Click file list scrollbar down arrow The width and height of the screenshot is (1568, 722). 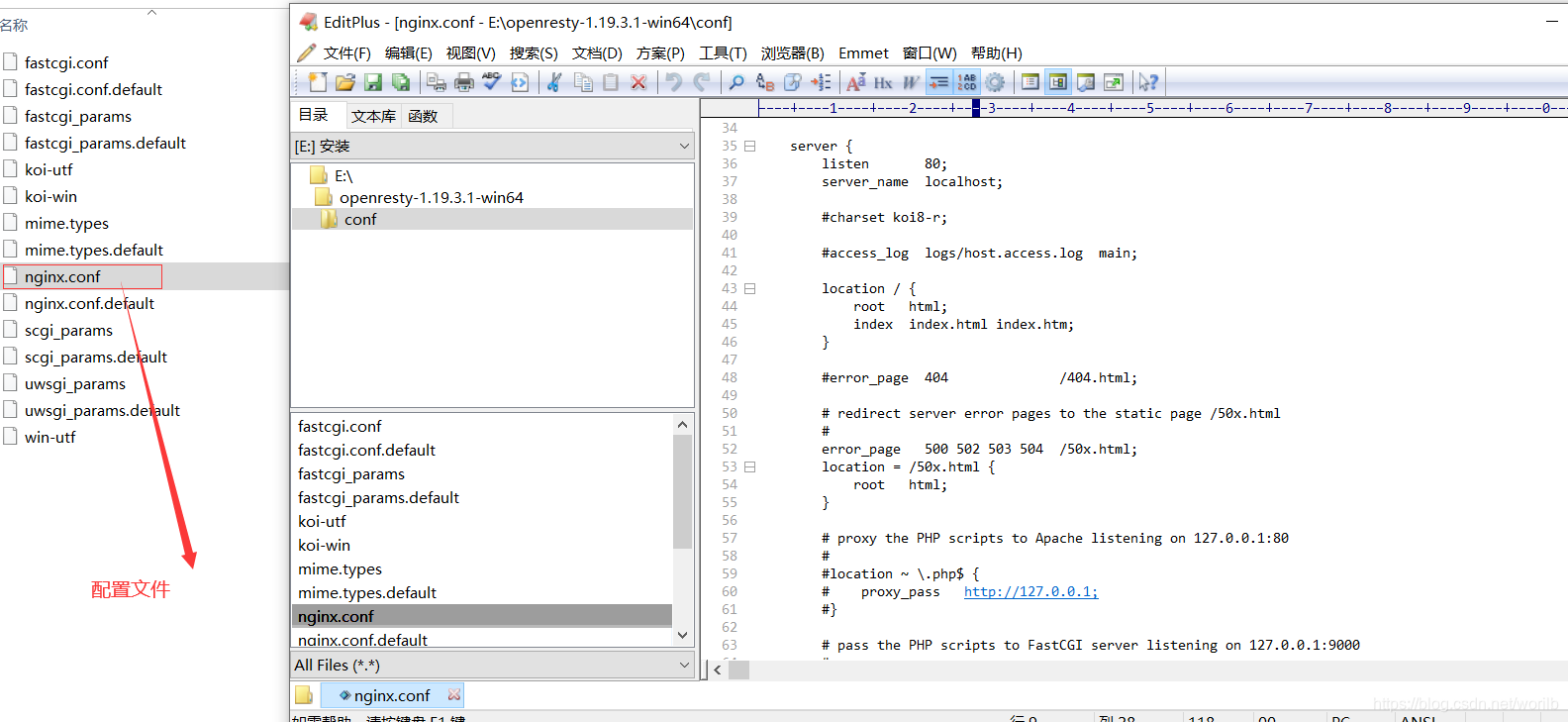[x=682, y=635]
